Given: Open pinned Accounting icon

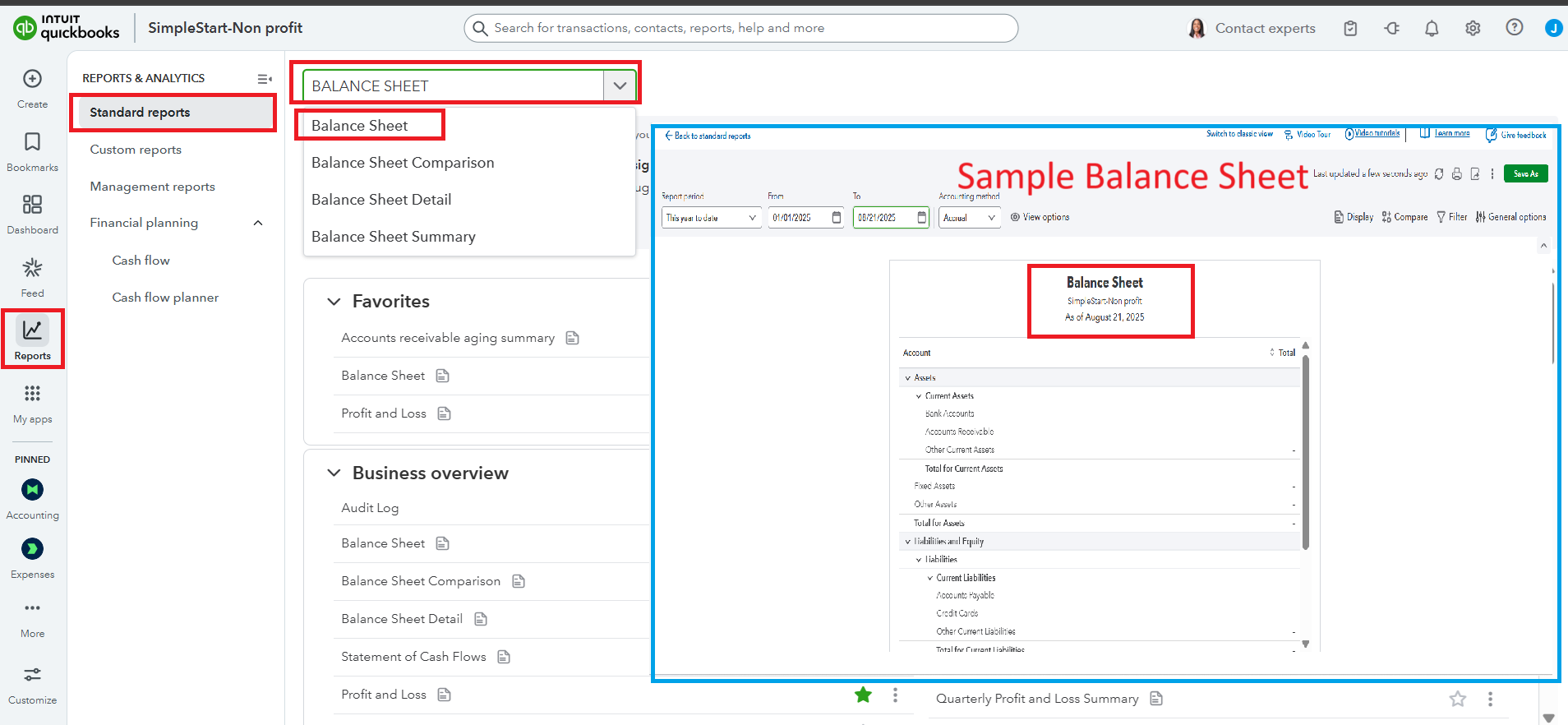Looking at the screenshot, I should coord(32,490).
